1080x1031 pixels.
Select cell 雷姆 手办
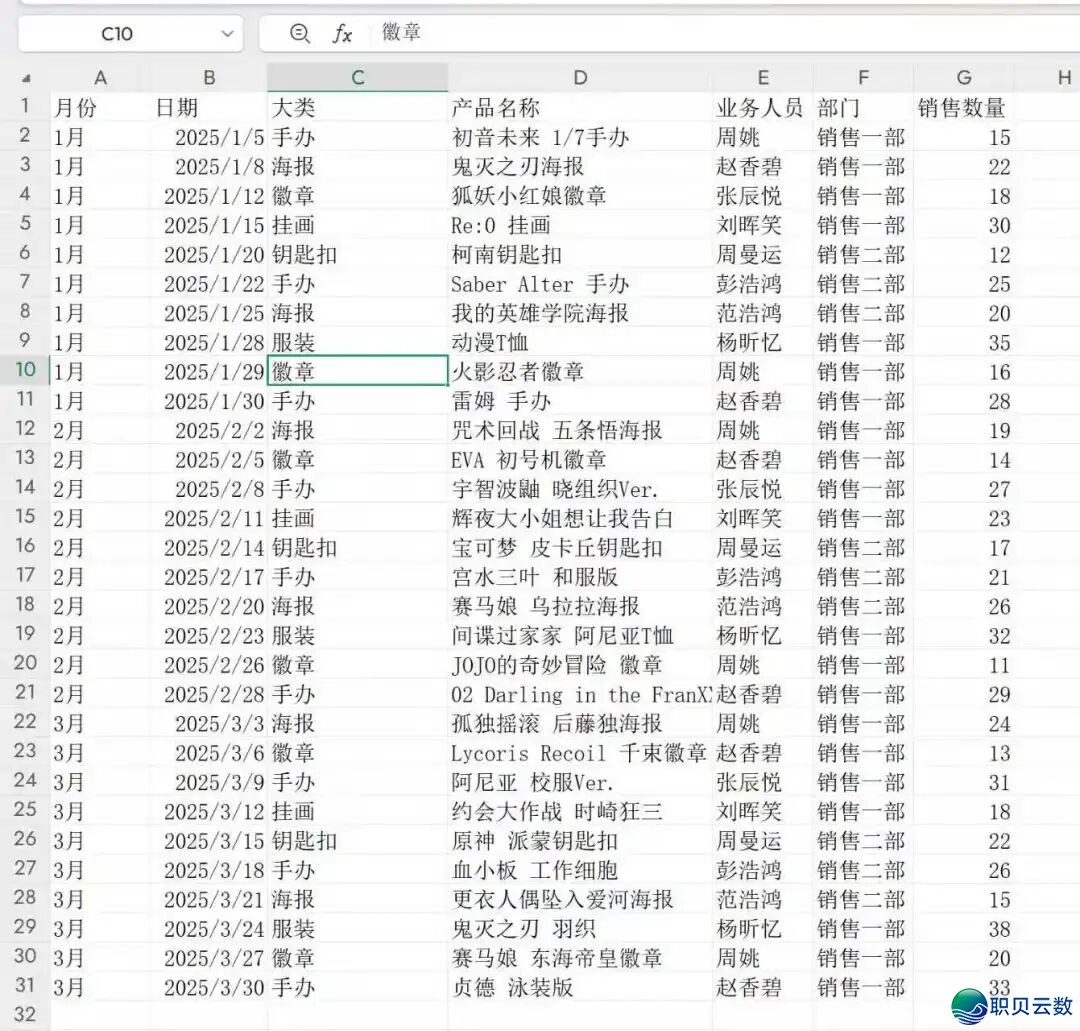(580, 401)
